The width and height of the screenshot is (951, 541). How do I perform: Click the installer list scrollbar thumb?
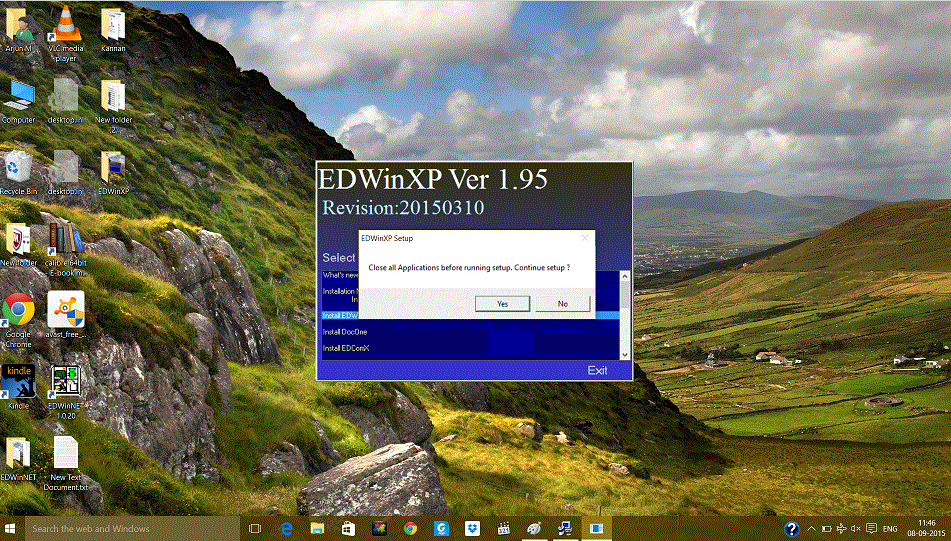pos(625,295)
